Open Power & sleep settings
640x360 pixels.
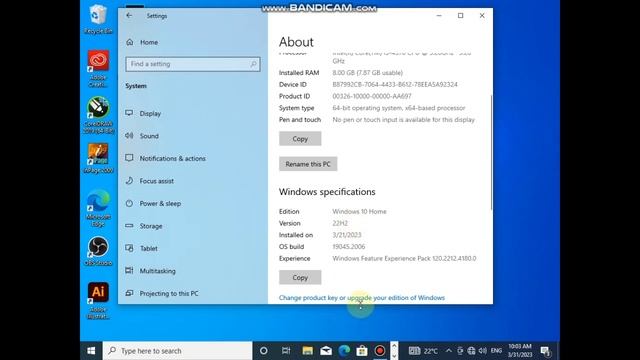click(160, 203)
